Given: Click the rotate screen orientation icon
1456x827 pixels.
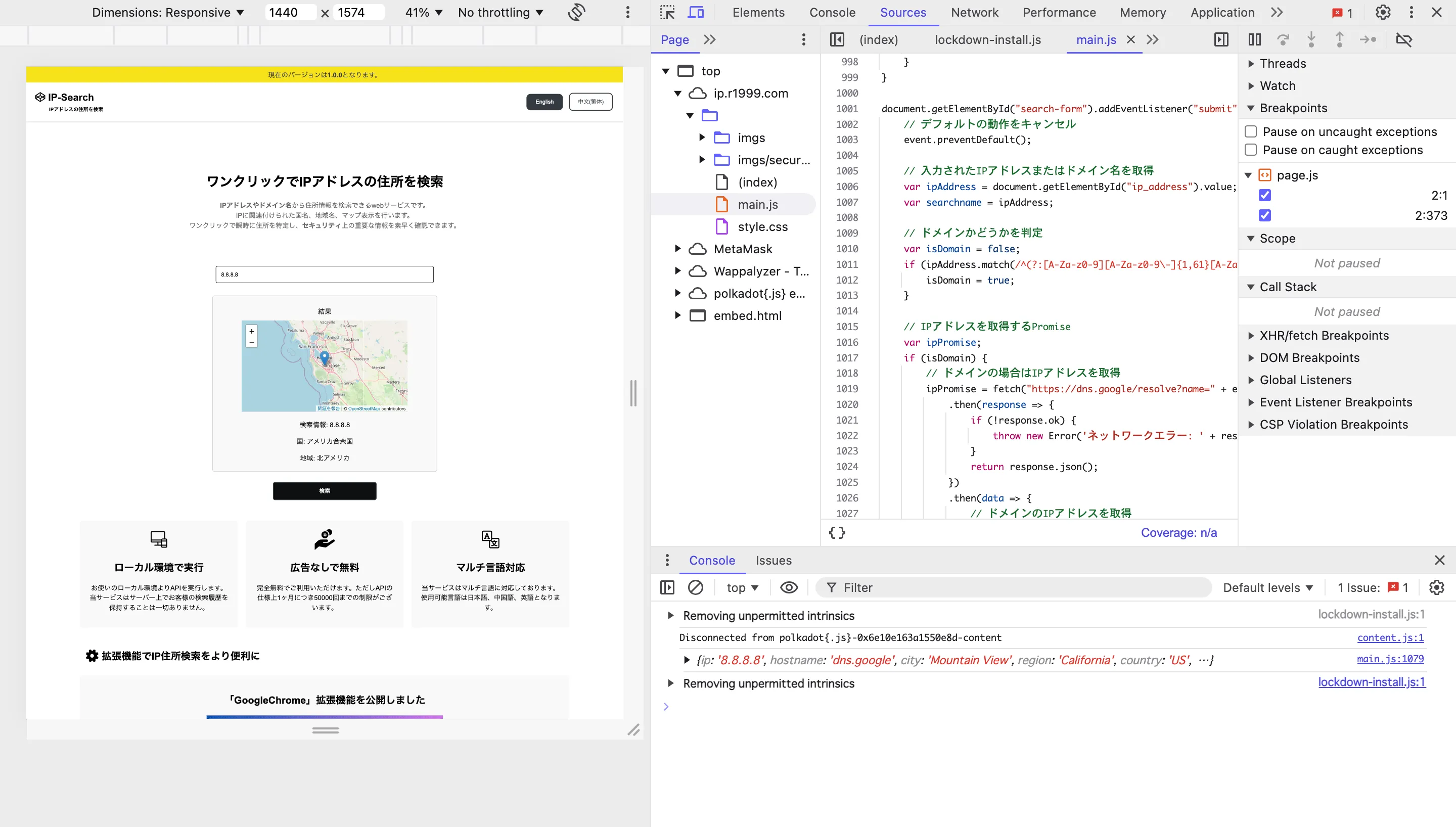Looking at the screenshot, I should pyautogui.click(x=576, y=13).
